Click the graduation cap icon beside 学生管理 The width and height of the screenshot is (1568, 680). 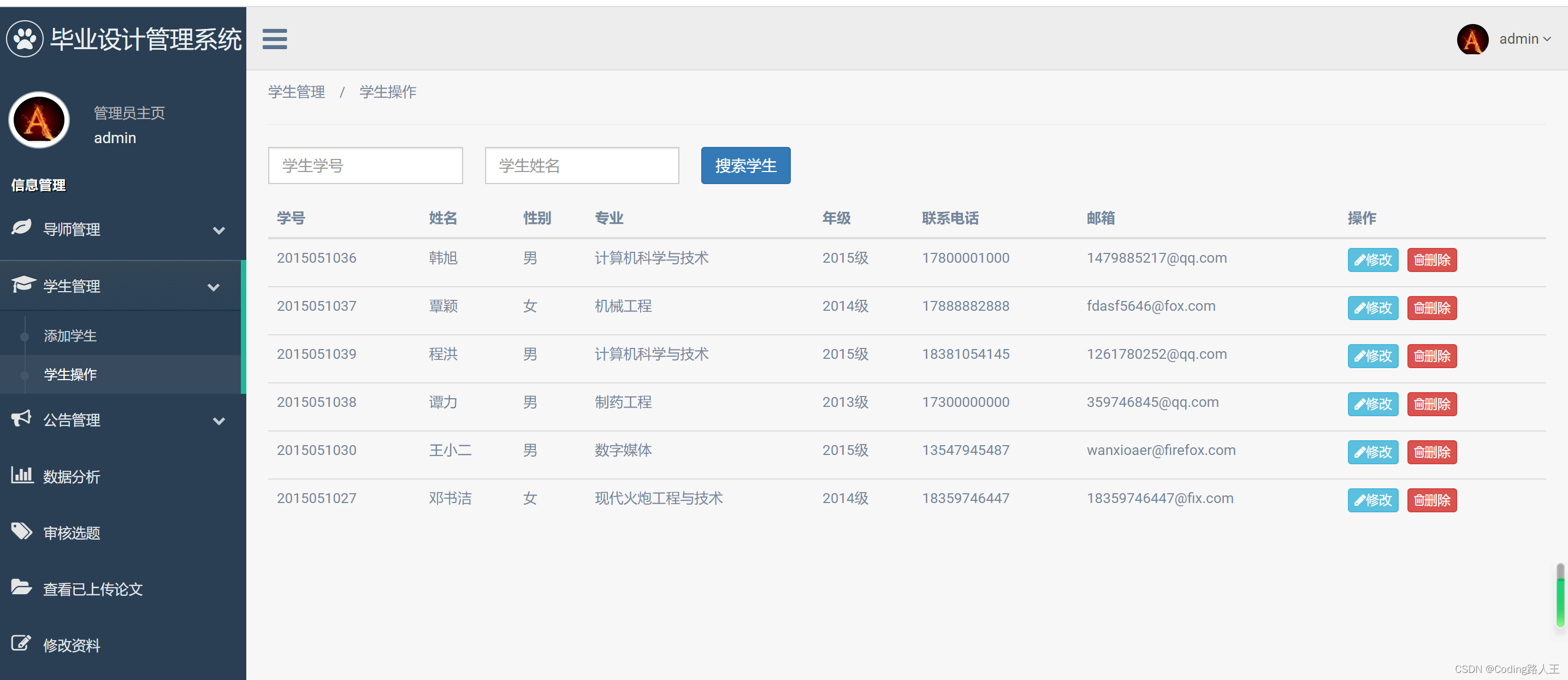23,285
